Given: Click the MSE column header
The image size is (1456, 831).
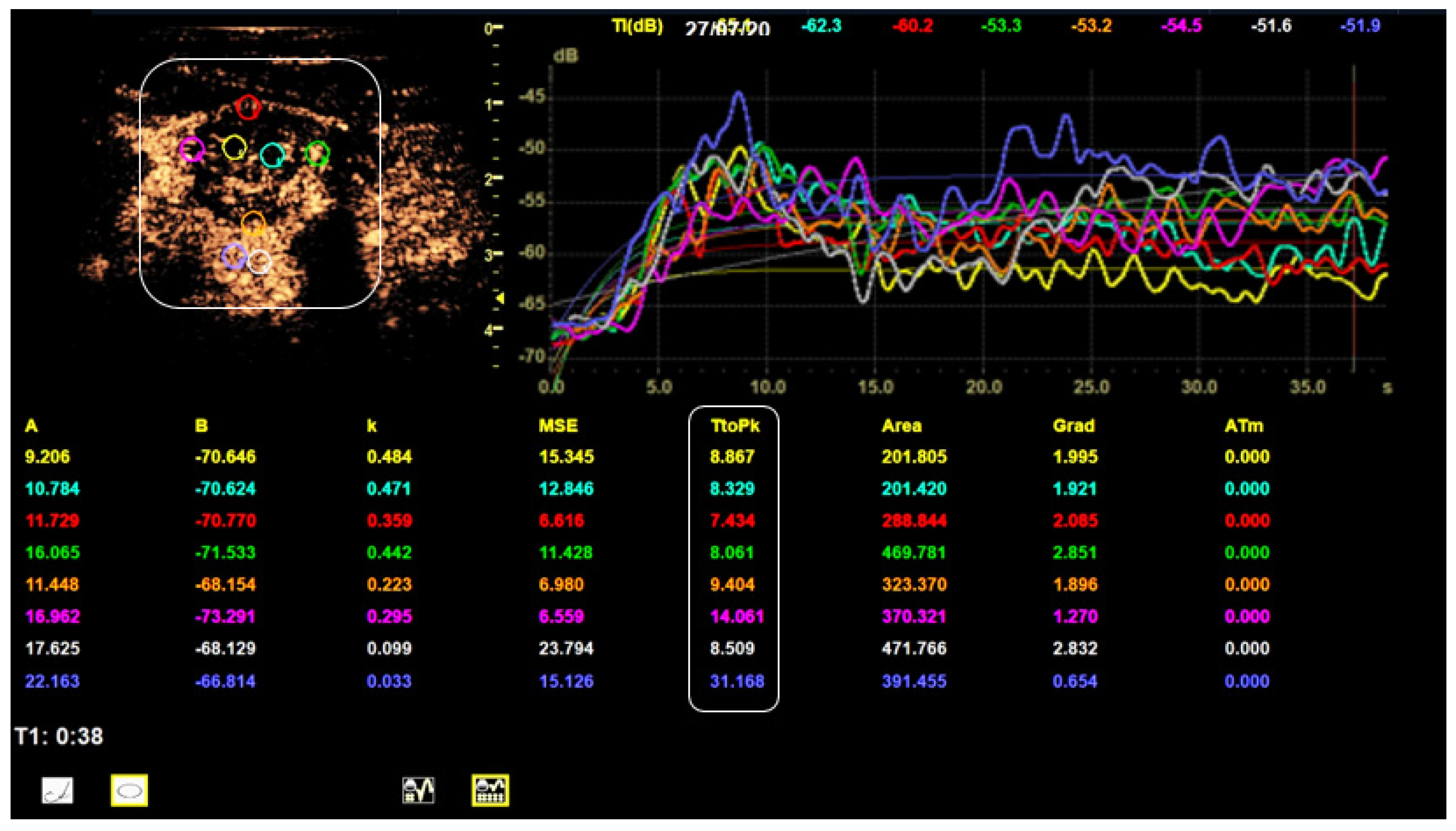Looking at the screenshot, I should pos(558,426).
